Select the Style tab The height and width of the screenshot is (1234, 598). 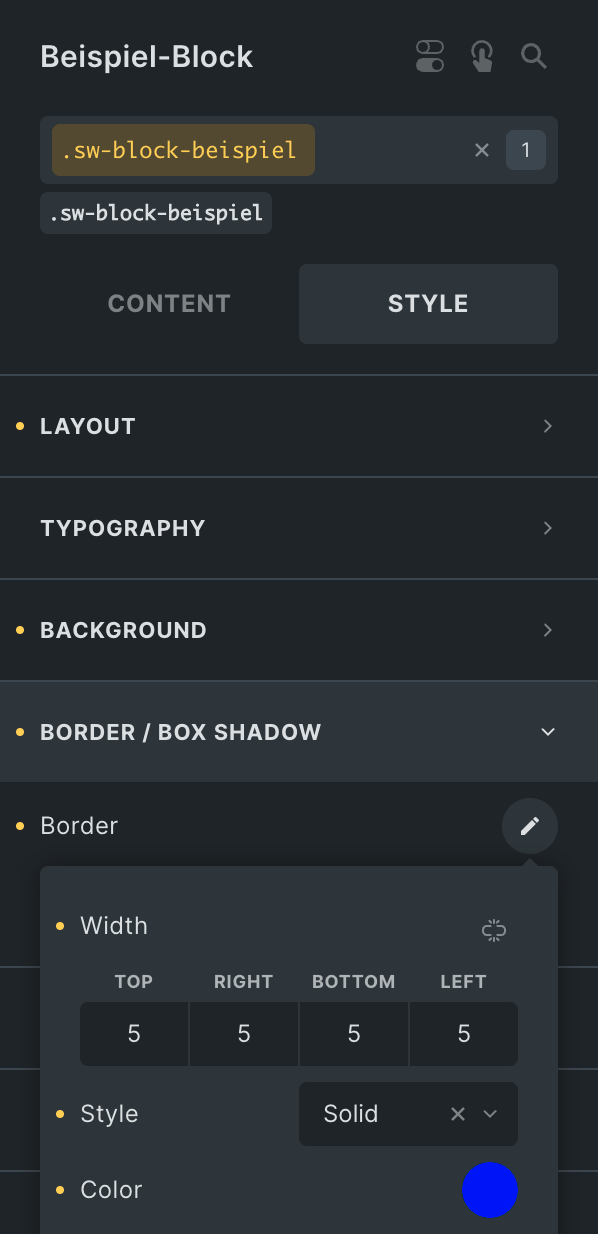pyautogui.click(x=428, y=303)
